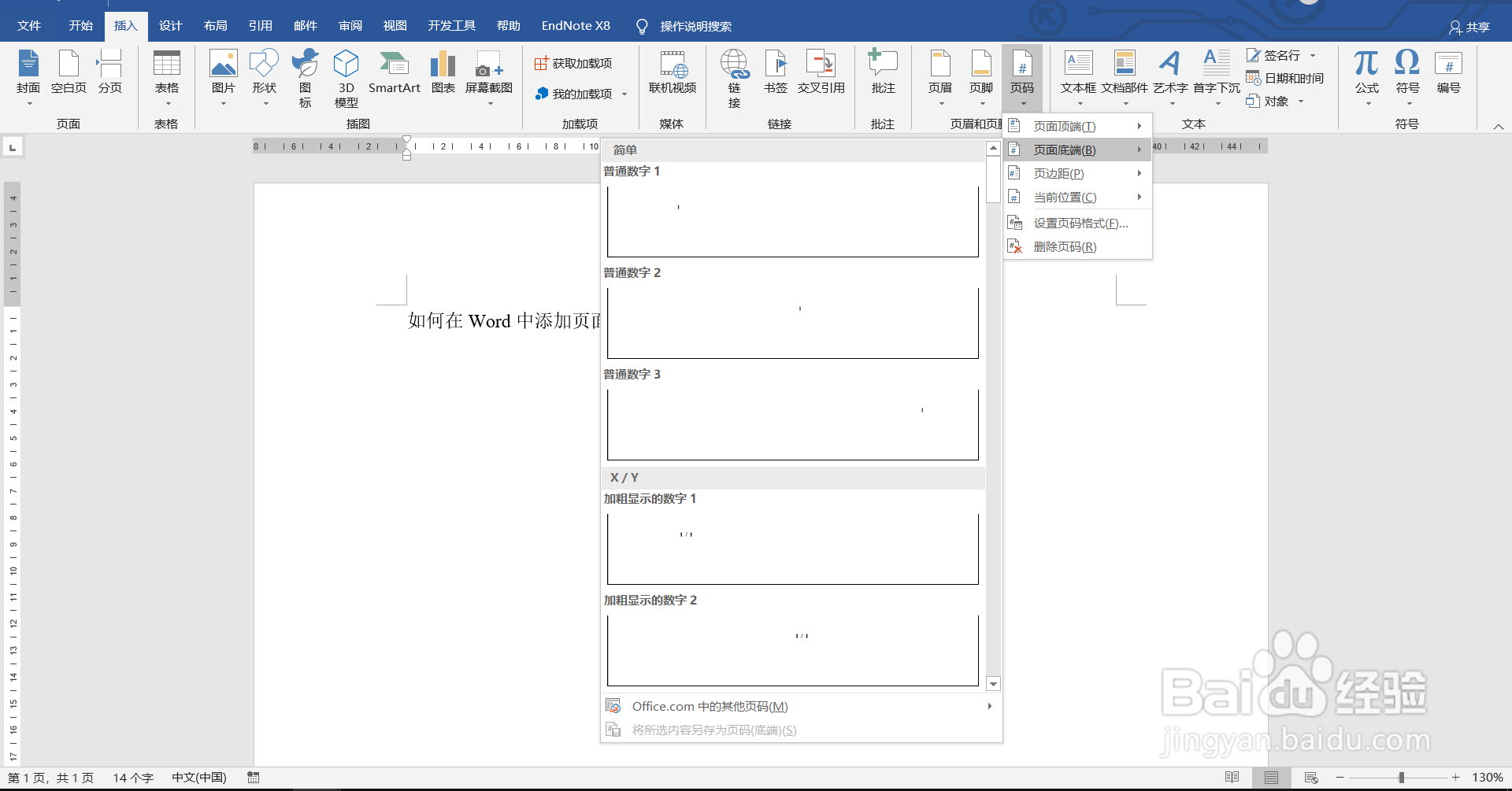Select Bold Numbers 1 (加粗显示的数字 1) thumbnail
Image resolution: width=1512 pixels, height=791 pixels.
(x=792, y=548)
